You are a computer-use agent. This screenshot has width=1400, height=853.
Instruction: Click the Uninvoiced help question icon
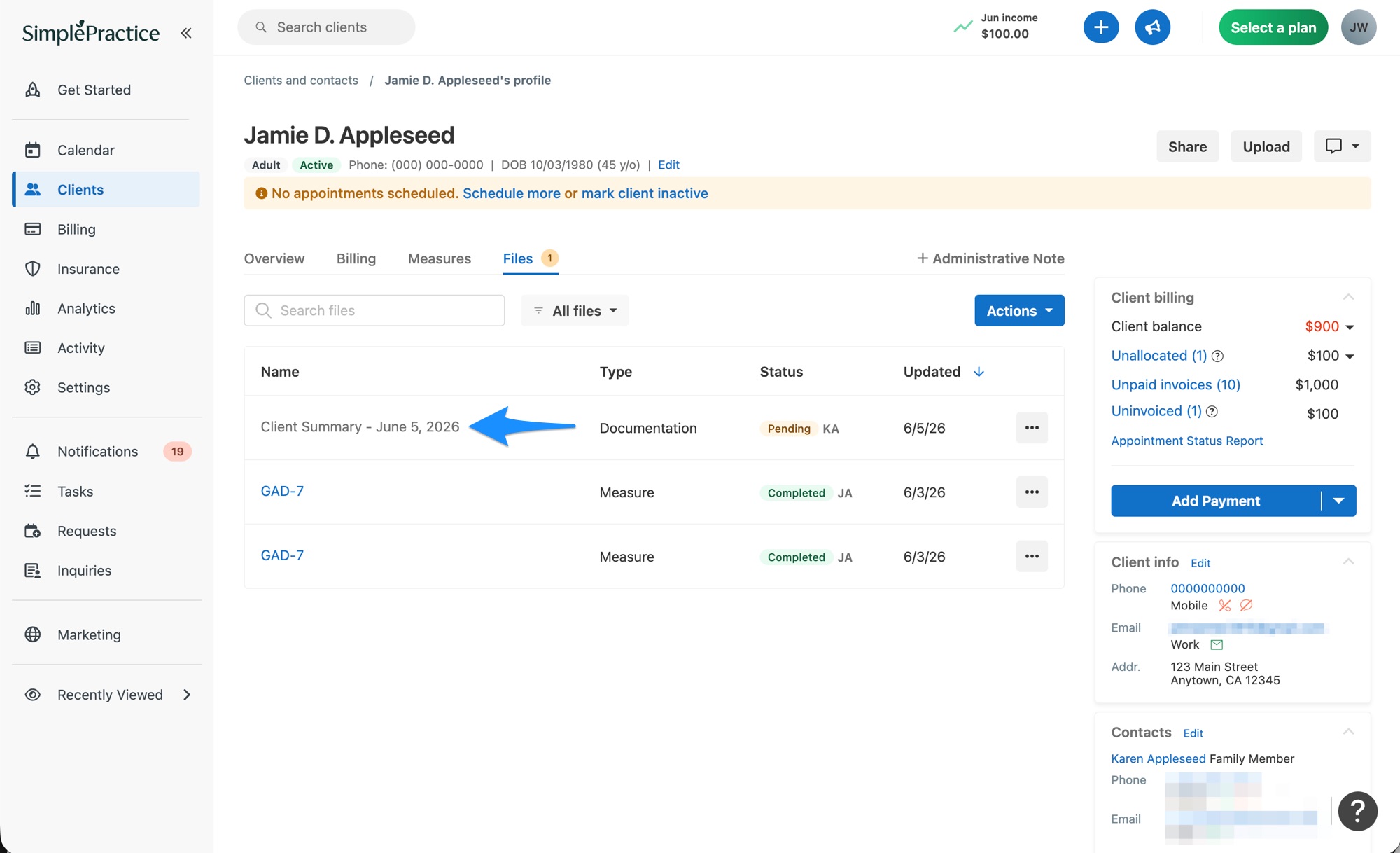(x=1212, y=412)
